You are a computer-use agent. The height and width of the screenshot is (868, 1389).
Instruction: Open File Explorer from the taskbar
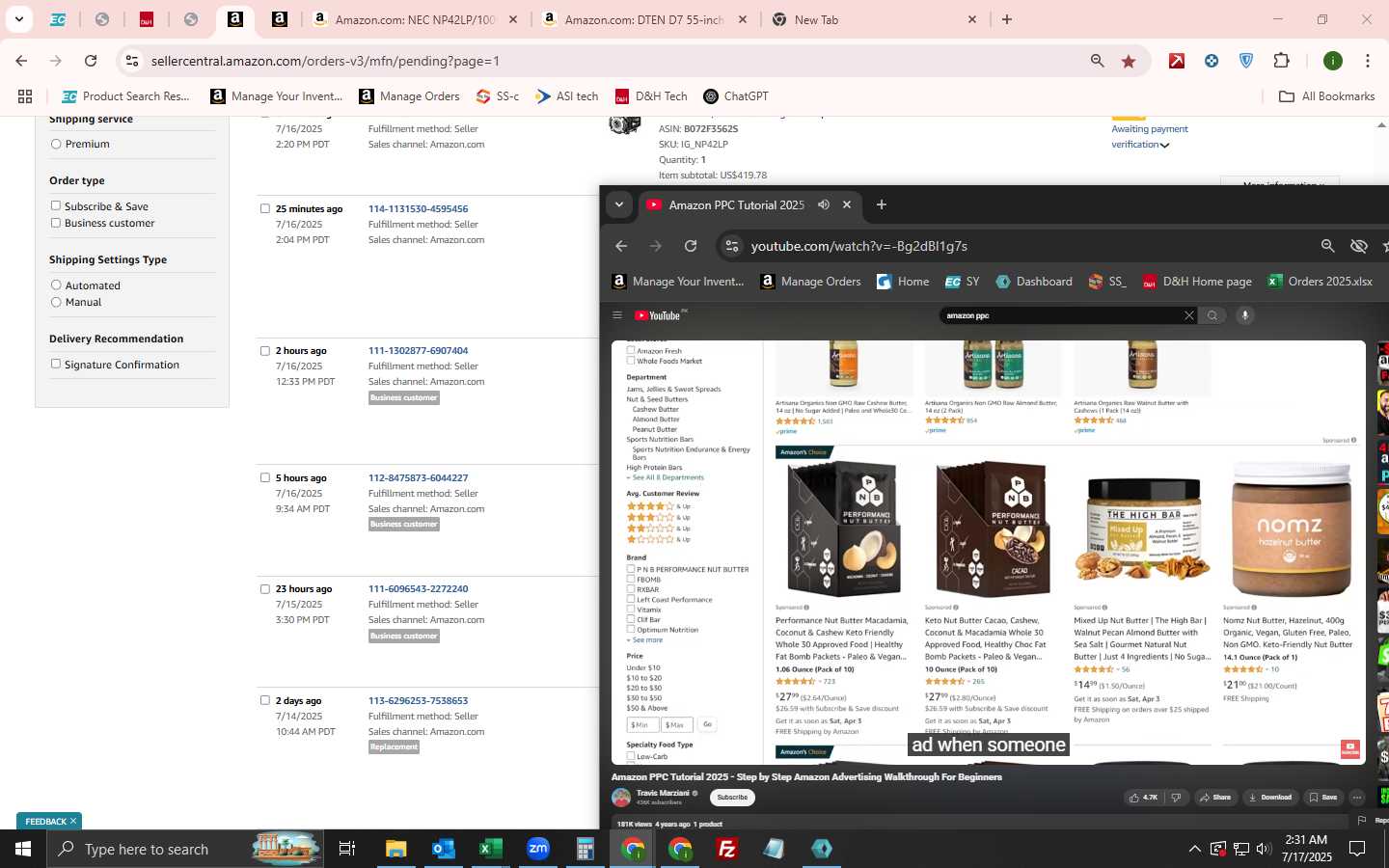click(395, 849)
